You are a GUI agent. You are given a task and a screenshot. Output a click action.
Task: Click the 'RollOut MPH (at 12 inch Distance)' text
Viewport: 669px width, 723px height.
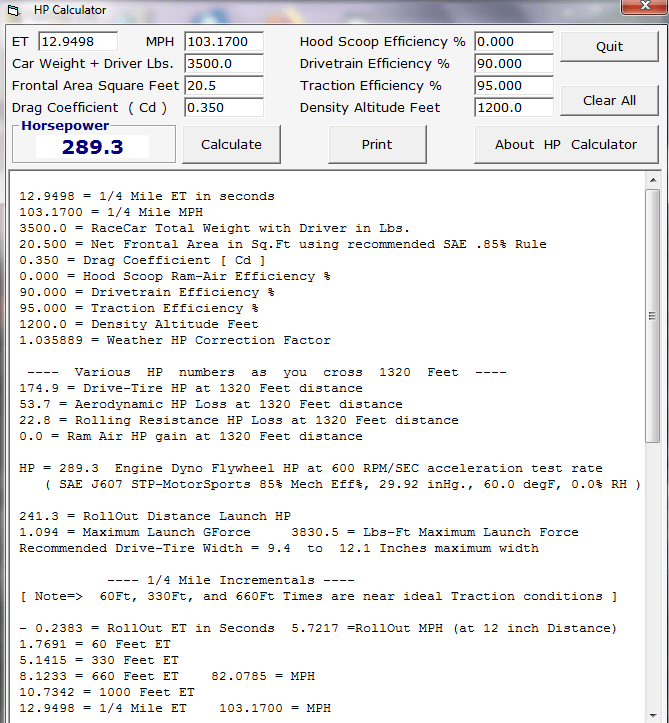click(454, 628)
